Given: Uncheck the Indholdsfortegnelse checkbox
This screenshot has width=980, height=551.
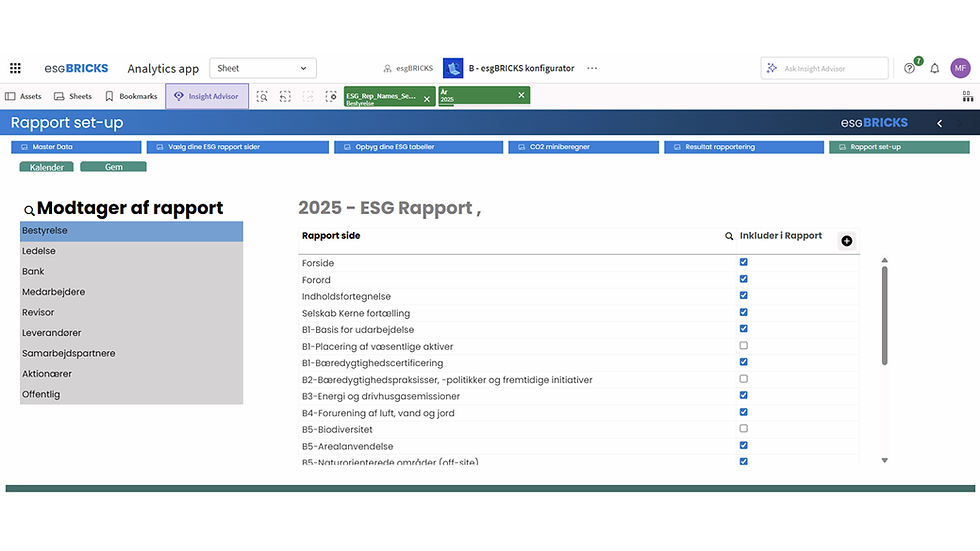Looking at the screenshot, I should [x=744, y=295].
